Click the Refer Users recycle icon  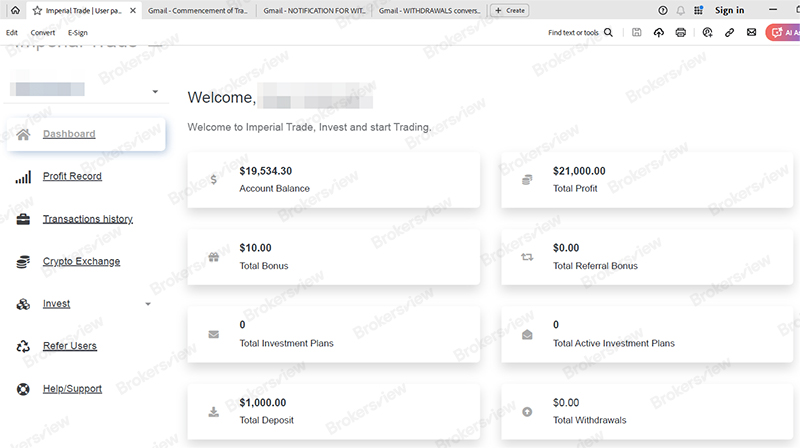click(23, 346)
